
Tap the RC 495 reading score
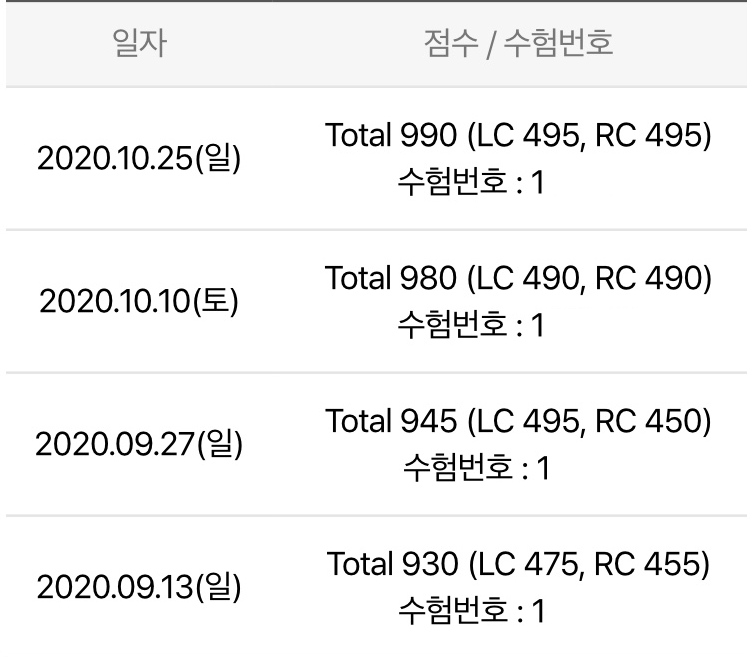(650, 138)
